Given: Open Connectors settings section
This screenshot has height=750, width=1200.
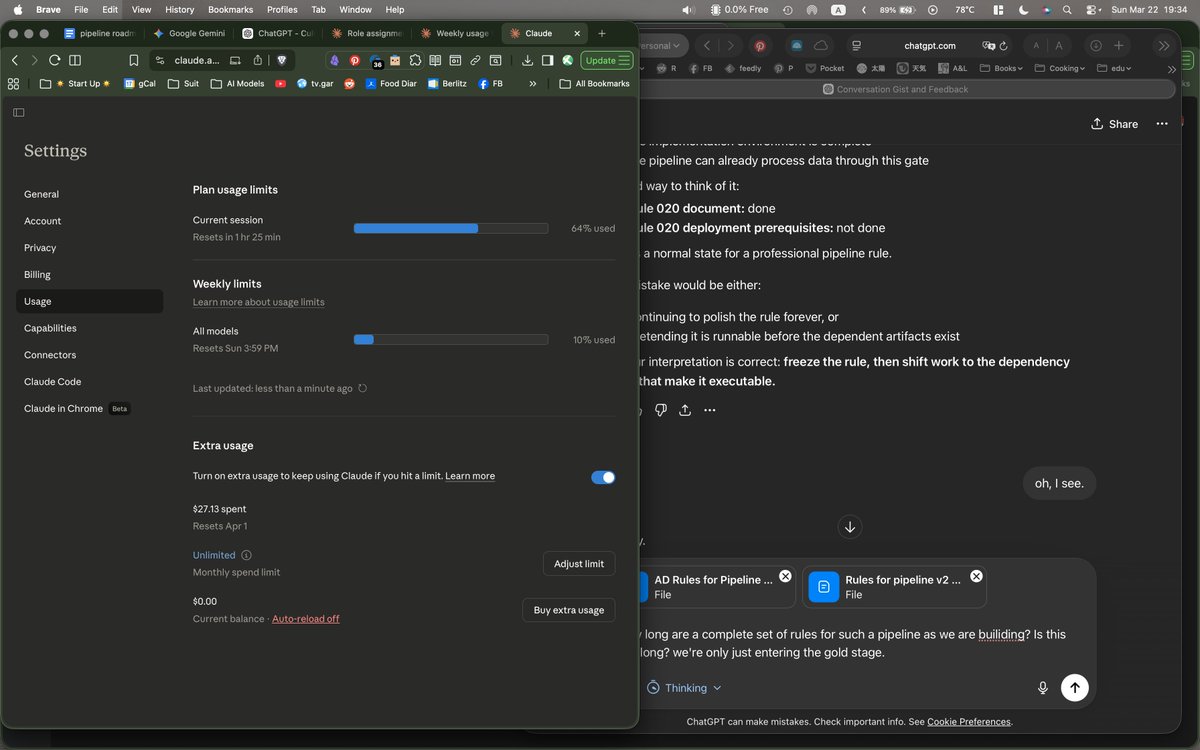Looking at the screenshot, I should pyautogui.click(x=89, y=355).
